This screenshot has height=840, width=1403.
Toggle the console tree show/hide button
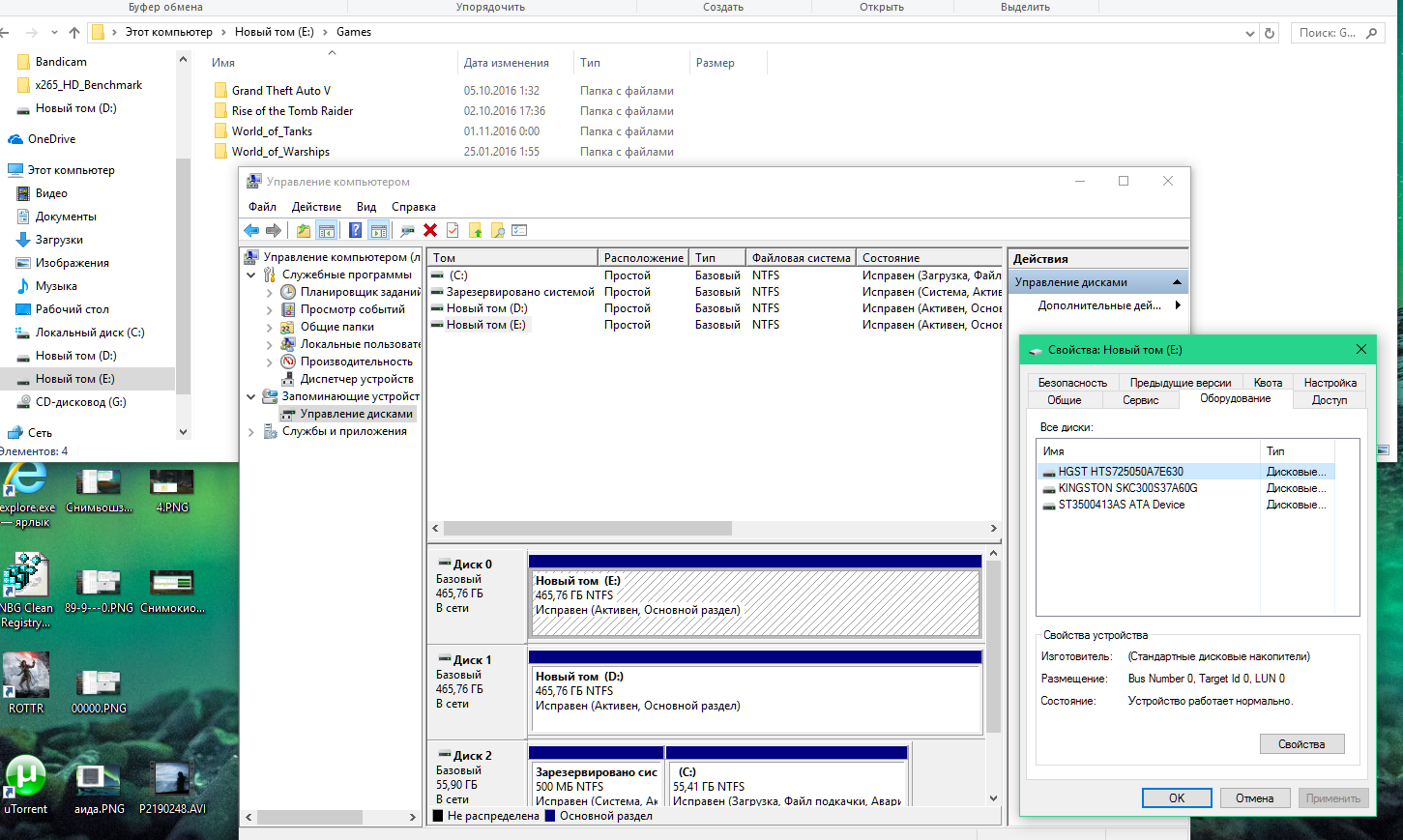pyautogui.click(x=327, y=230)
